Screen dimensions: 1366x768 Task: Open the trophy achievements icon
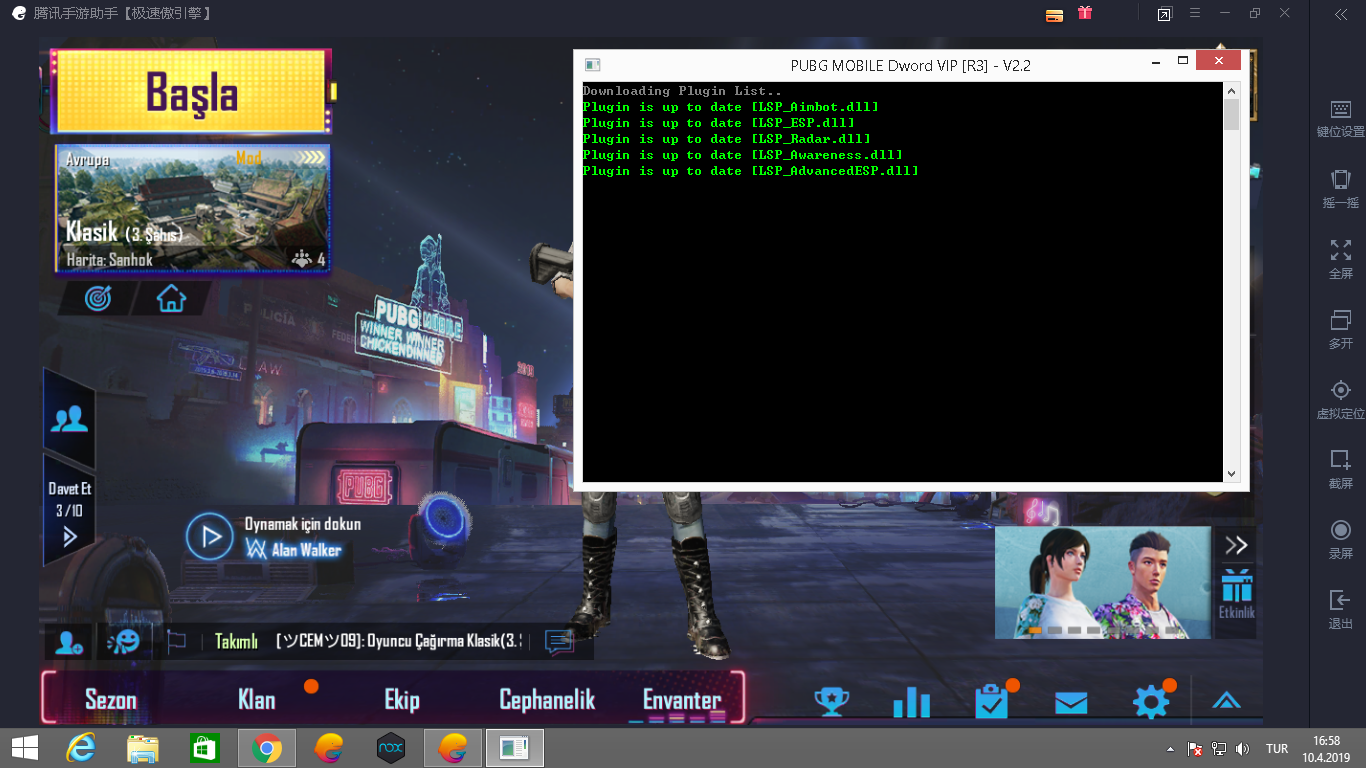831,701
